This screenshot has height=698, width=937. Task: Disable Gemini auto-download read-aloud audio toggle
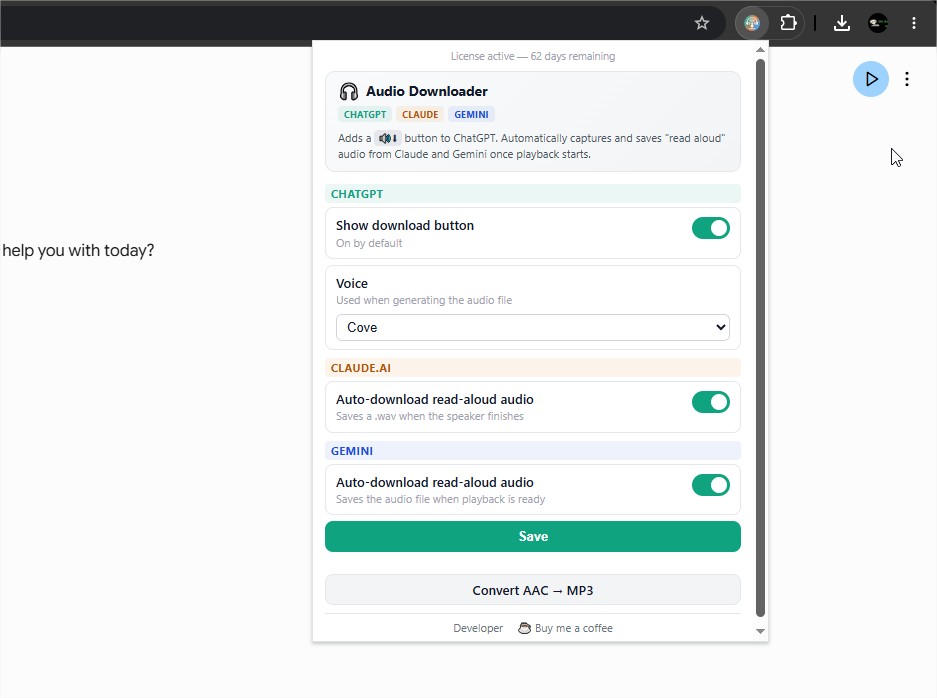click(x=711, y=485)
